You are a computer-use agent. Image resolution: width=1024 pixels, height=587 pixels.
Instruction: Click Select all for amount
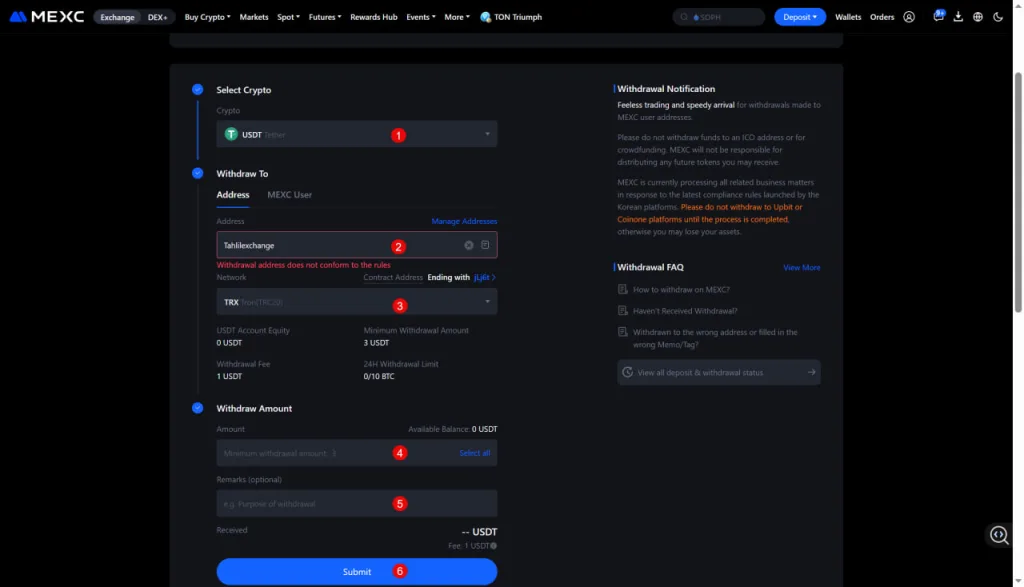474,453
